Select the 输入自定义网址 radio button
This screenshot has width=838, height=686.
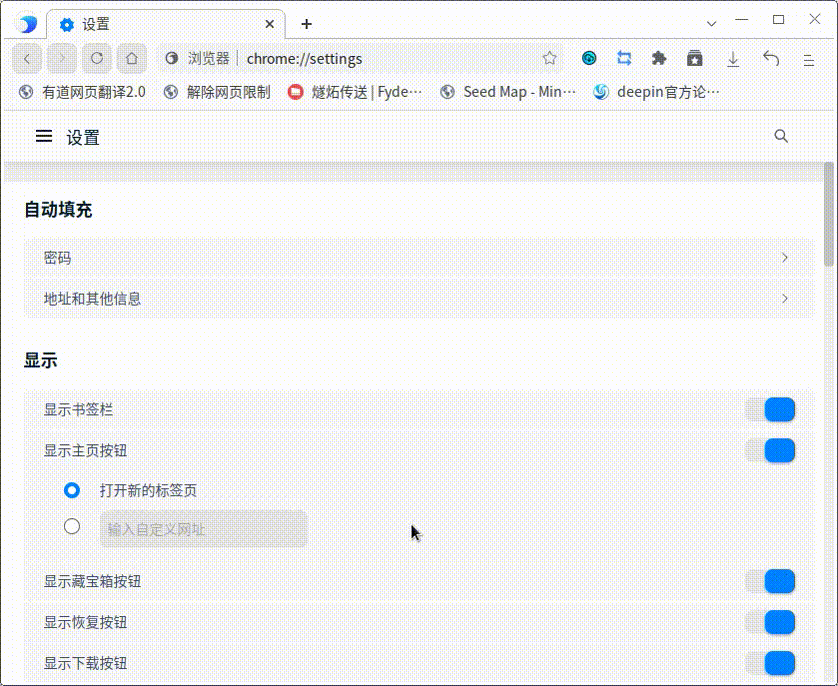(x=71, y=525)
